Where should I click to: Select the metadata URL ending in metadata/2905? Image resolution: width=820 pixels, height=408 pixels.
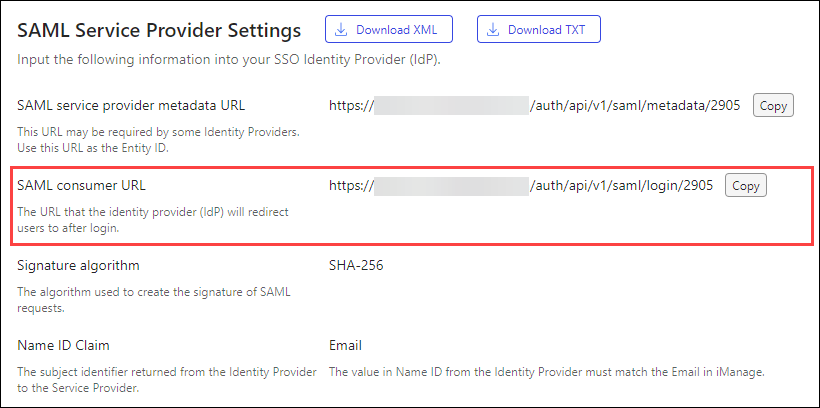pos(534,106)
